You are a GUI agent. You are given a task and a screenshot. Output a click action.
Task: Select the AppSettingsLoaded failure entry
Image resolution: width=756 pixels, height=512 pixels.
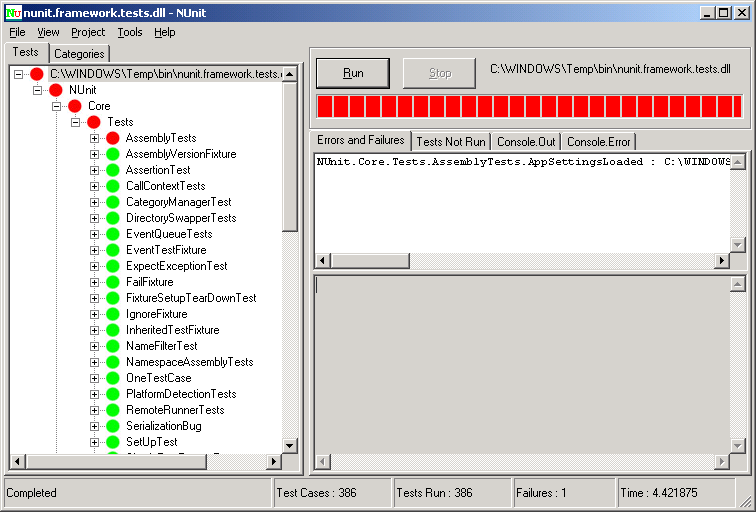[x=523, y=162]
